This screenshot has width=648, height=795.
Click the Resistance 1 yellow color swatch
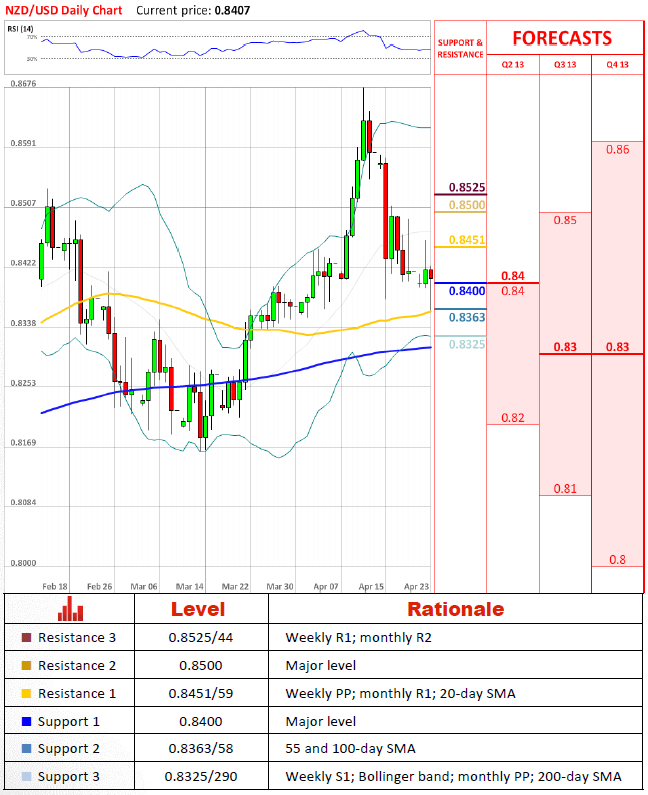pos(26,693)
